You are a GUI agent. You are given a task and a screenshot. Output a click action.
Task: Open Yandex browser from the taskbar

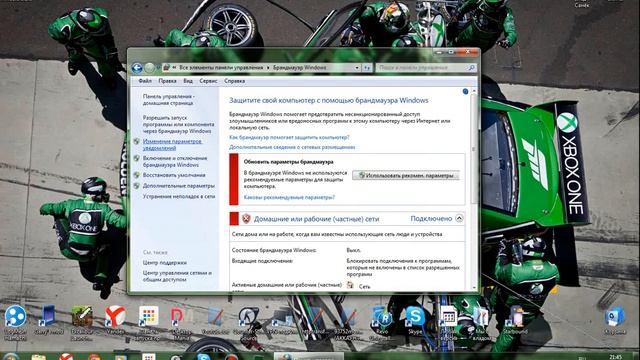[66, 357]
